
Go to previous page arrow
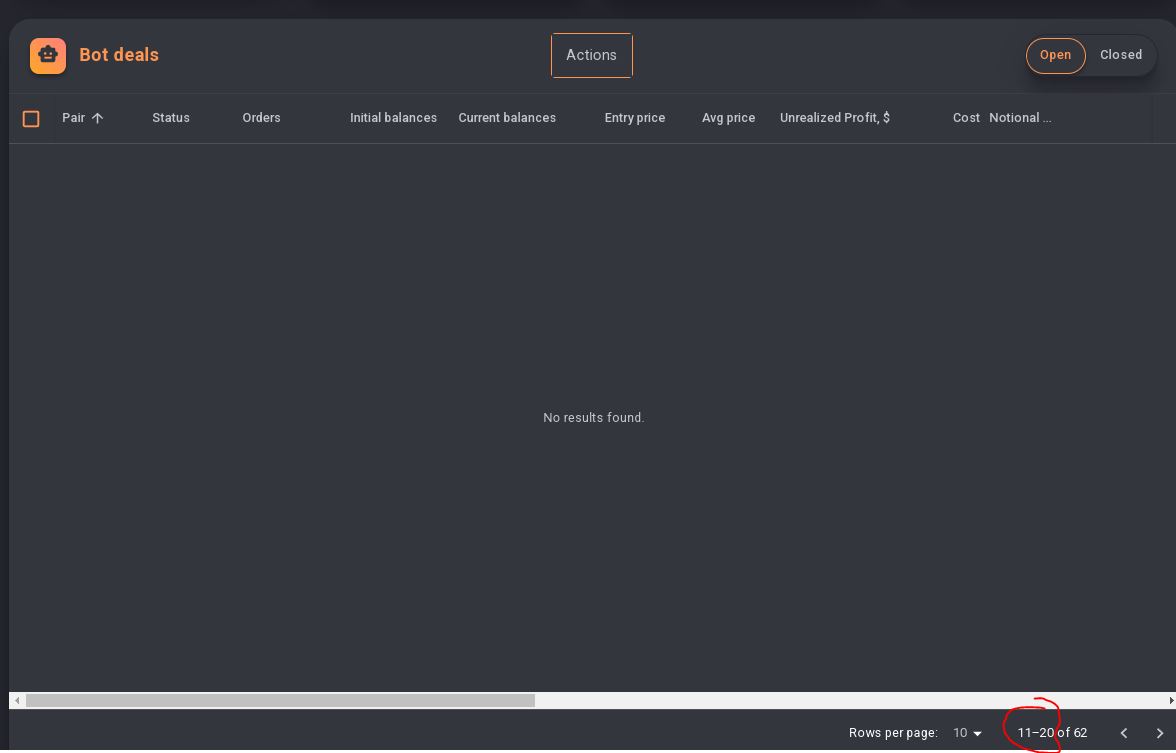click(1124, 733)
